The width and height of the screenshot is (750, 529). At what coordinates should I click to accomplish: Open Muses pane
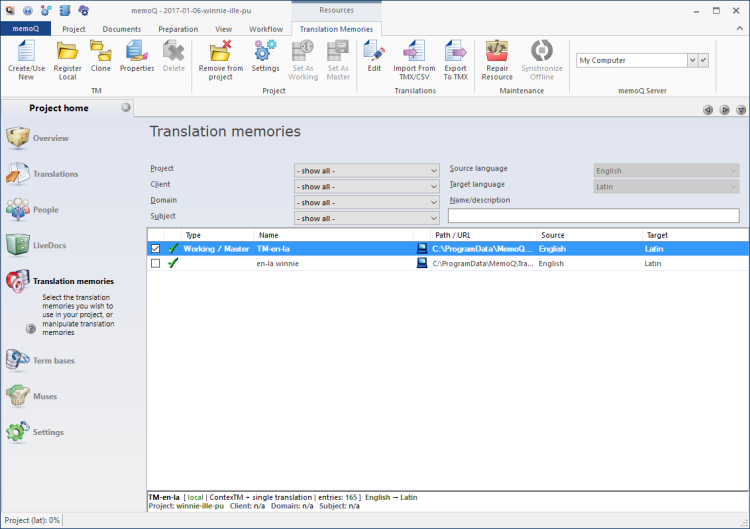tap(32, 397)
